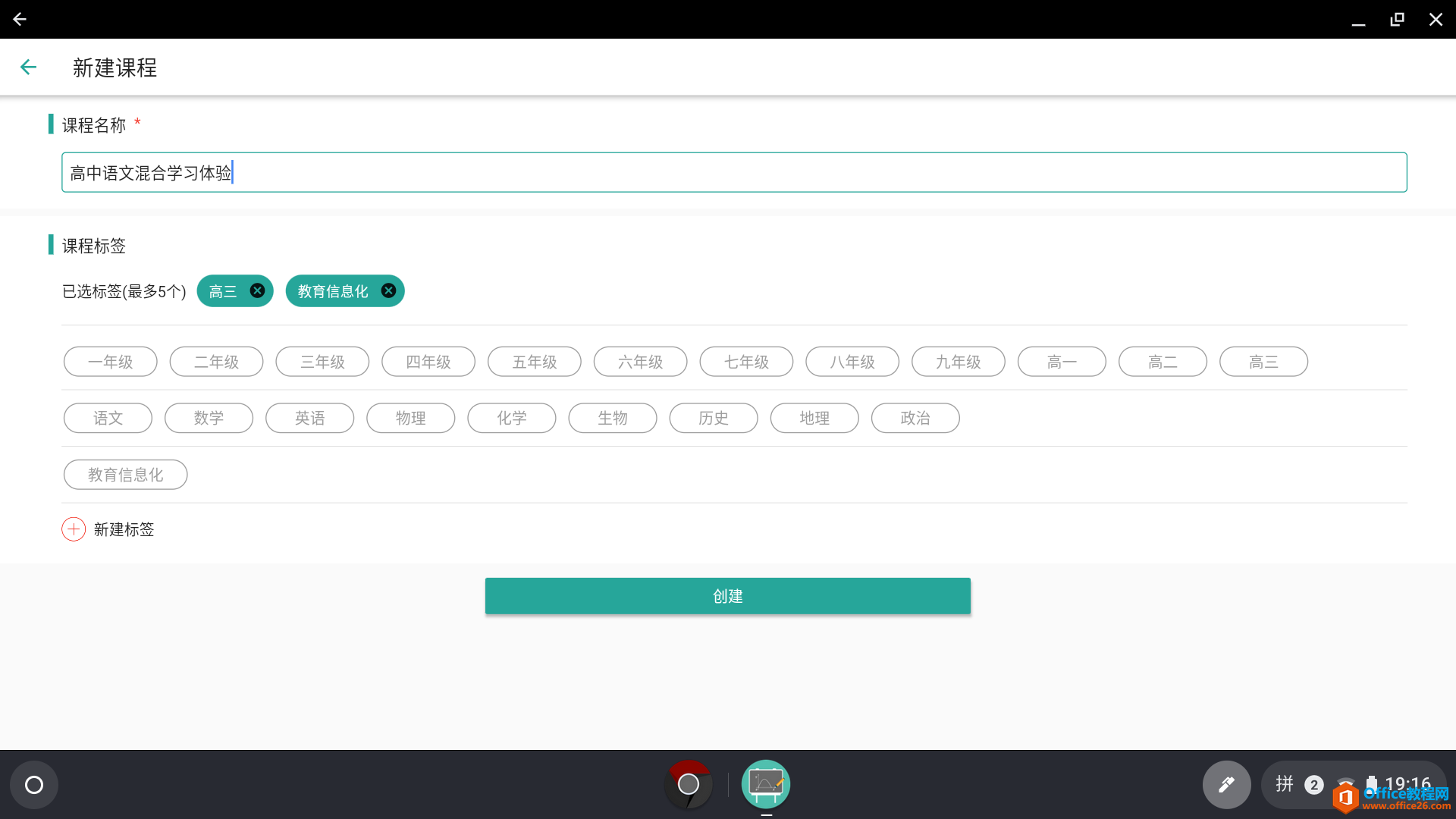Toggle the 三年级 tag
Viewport: 1456px width, 819px height.
click(x=322, y=362)
